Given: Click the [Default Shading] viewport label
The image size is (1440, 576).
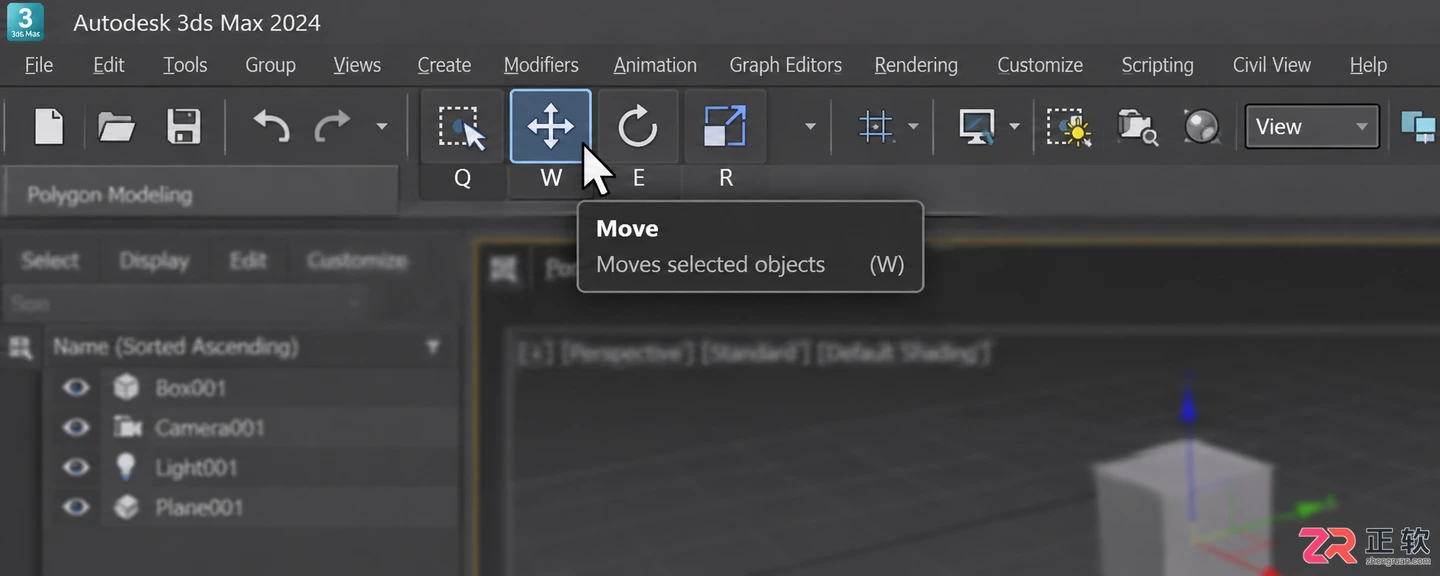Looking at the screenshot, I should (904, 354).
